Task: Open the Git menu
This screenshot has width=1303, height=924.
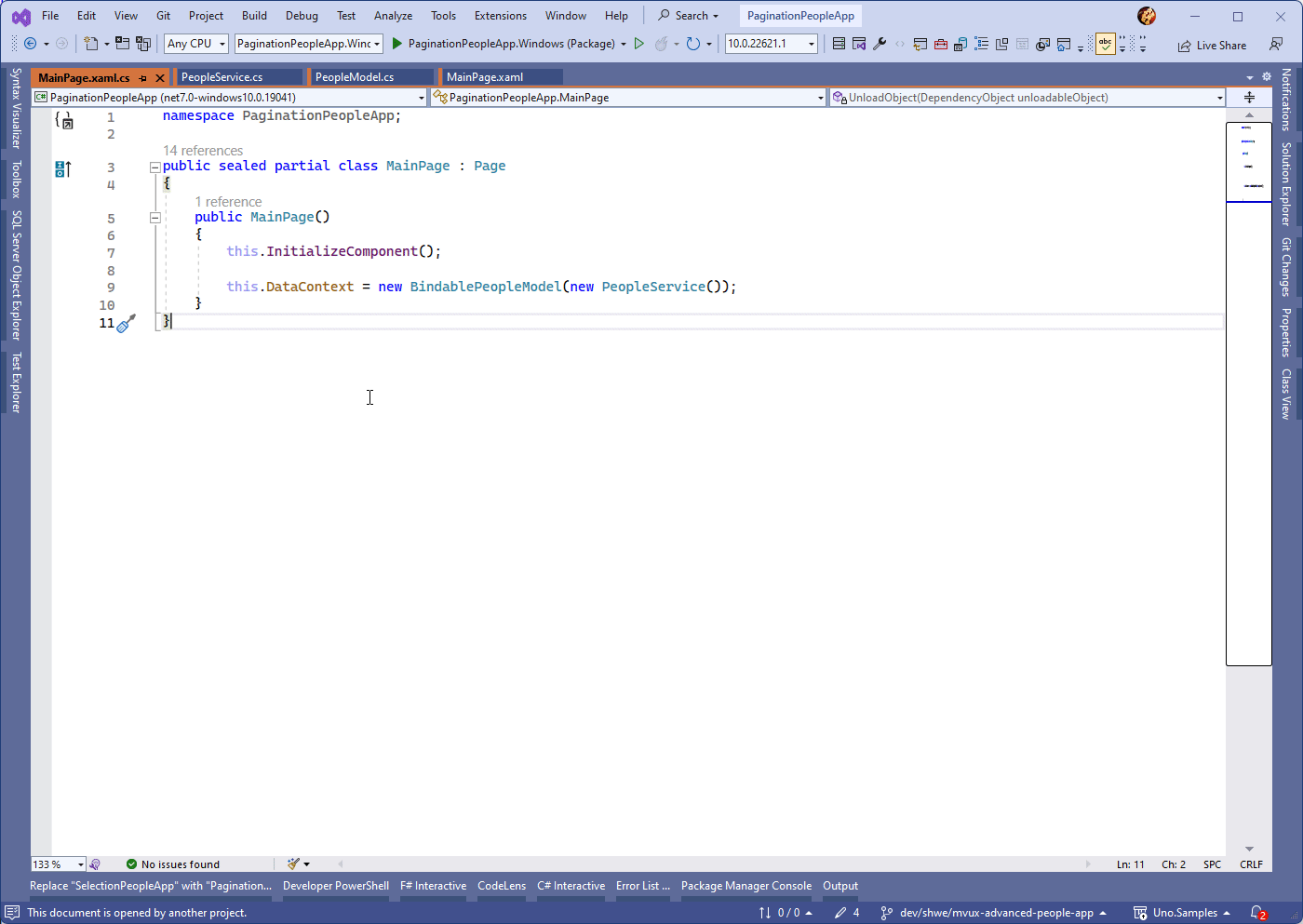Action: pyautogui.click(x=163, y=15)
